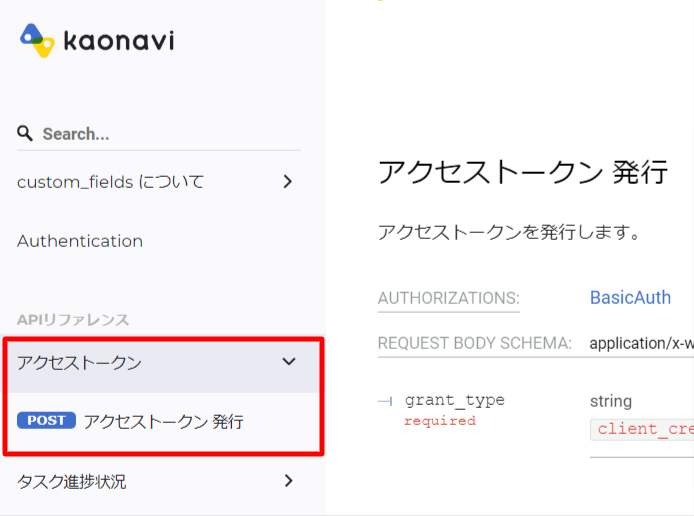The width and height of the screenshot is (694, 516).
Task: Click the blue POST badge
Action: (x=46, y=420)
